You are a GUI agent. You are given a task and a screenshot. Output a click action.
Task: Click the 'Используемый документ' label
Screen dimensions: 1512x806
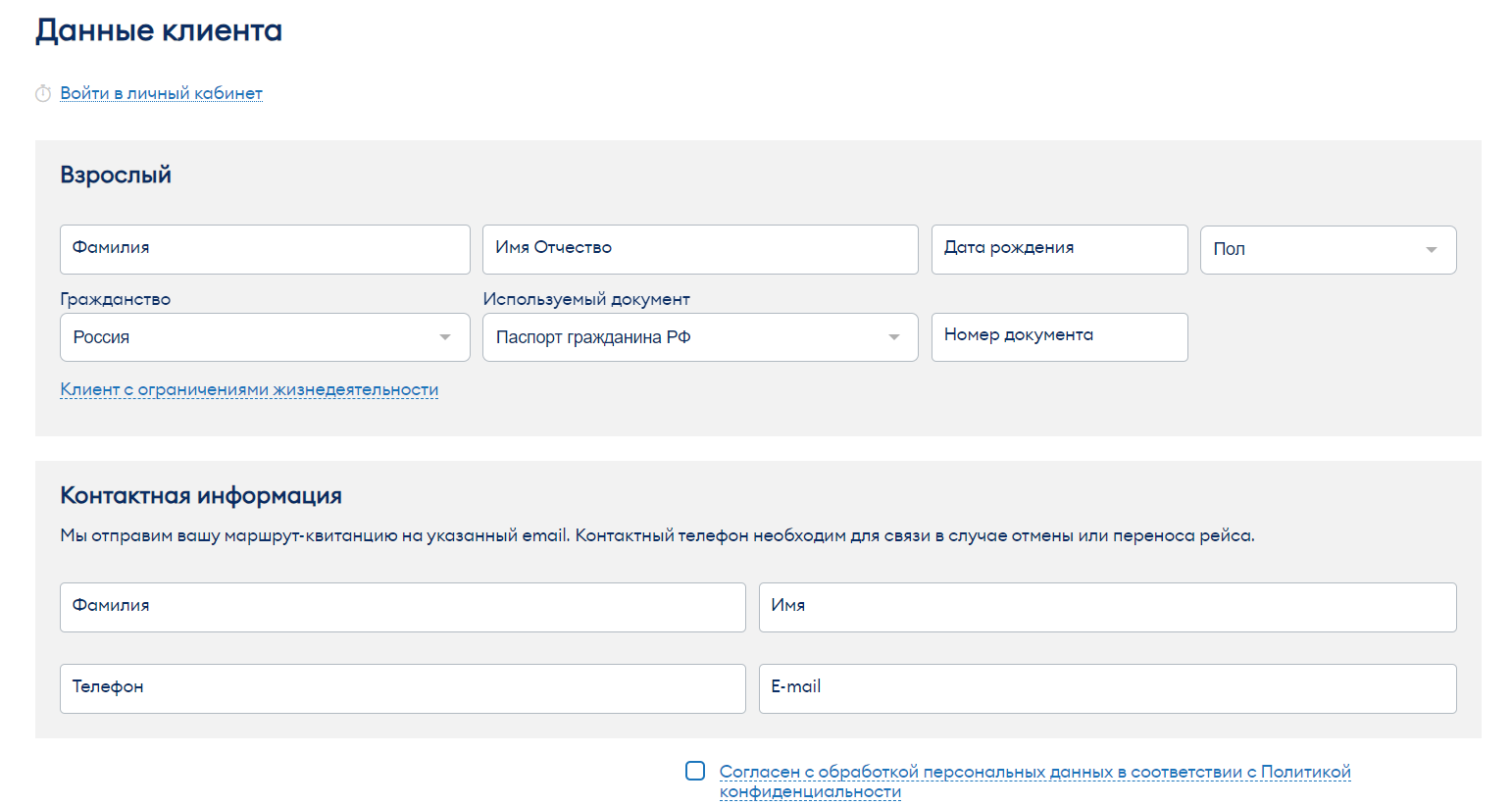586,299
